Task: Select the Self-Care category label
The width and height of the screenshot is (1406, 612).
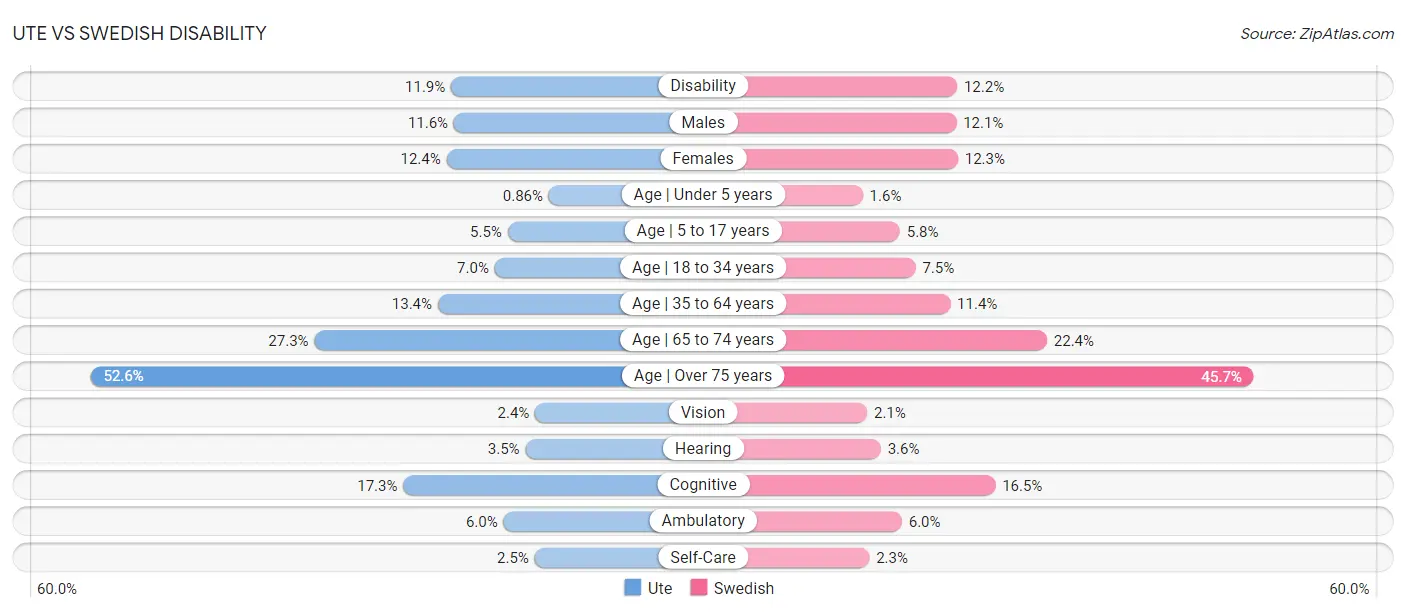Action: point(703,557)
